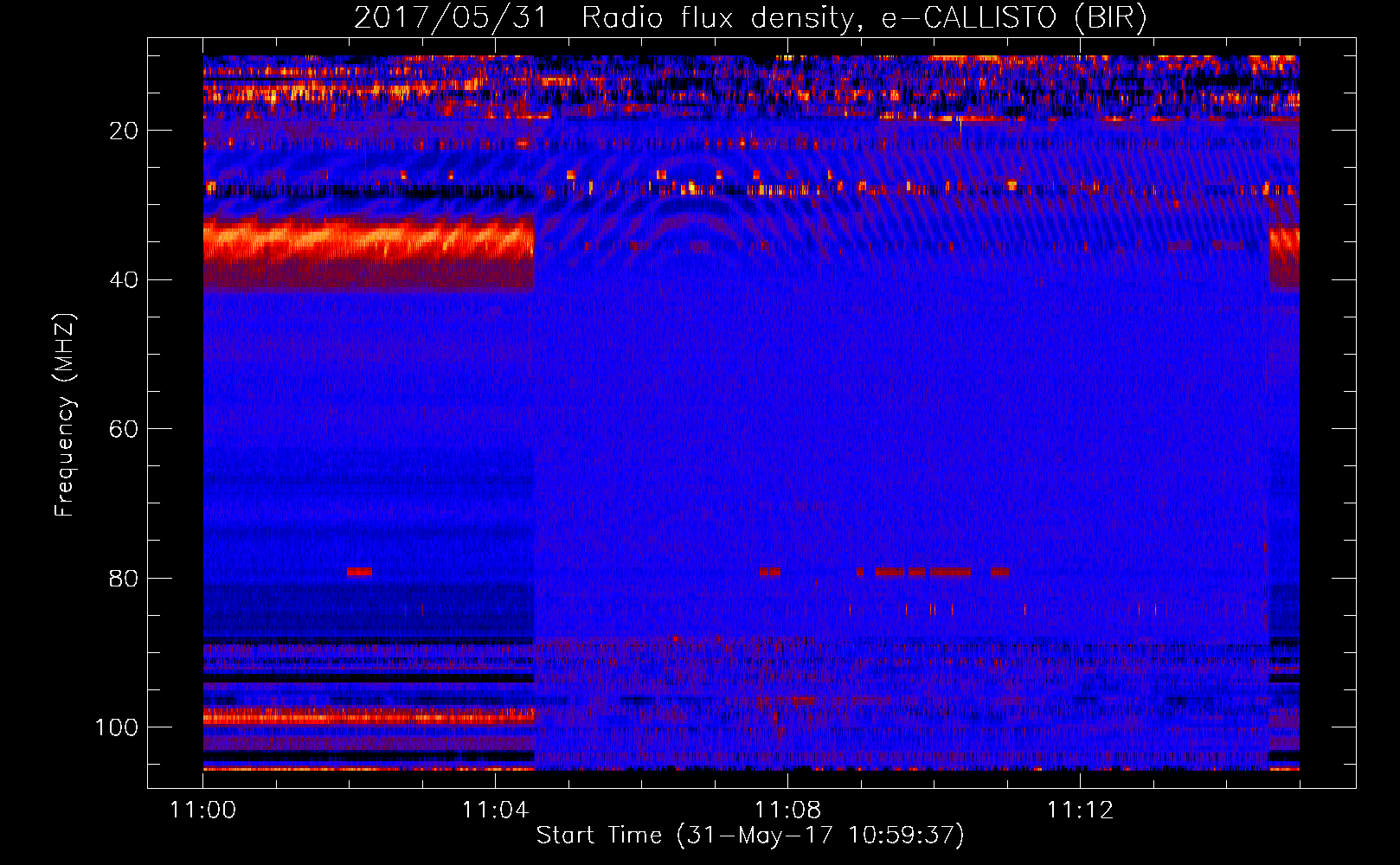Click the plot title '2017/05/31 Radio flux density'
The height and width of the screenshot is (865, 1400).
tap(750, 17)
